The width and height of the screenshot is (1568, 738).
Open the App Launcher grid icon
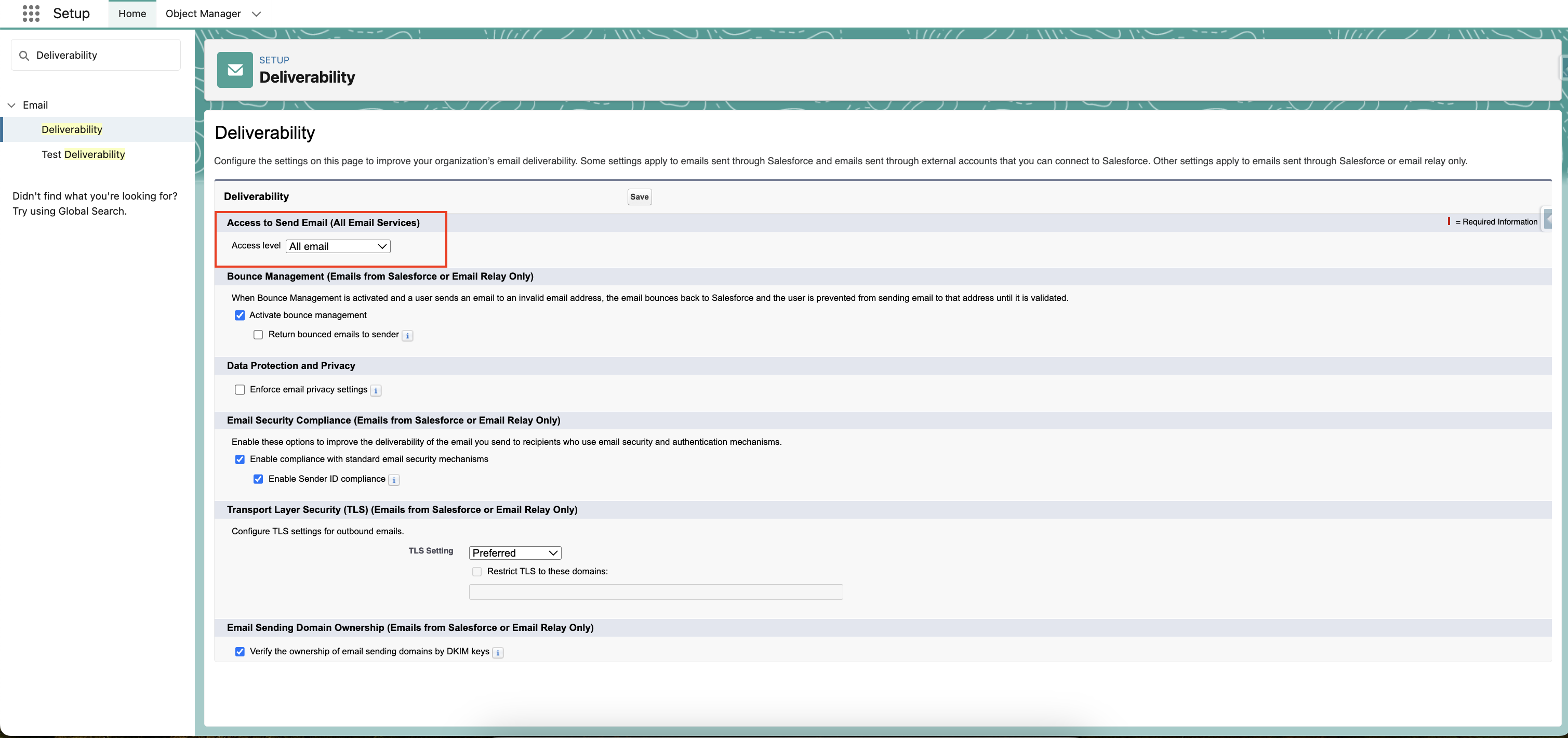point(31,14)
